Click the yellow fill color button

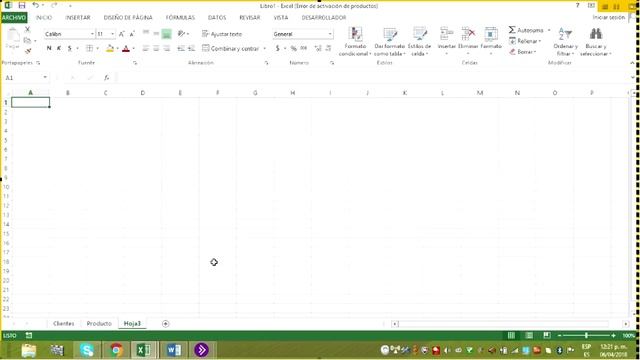[110, 48]
